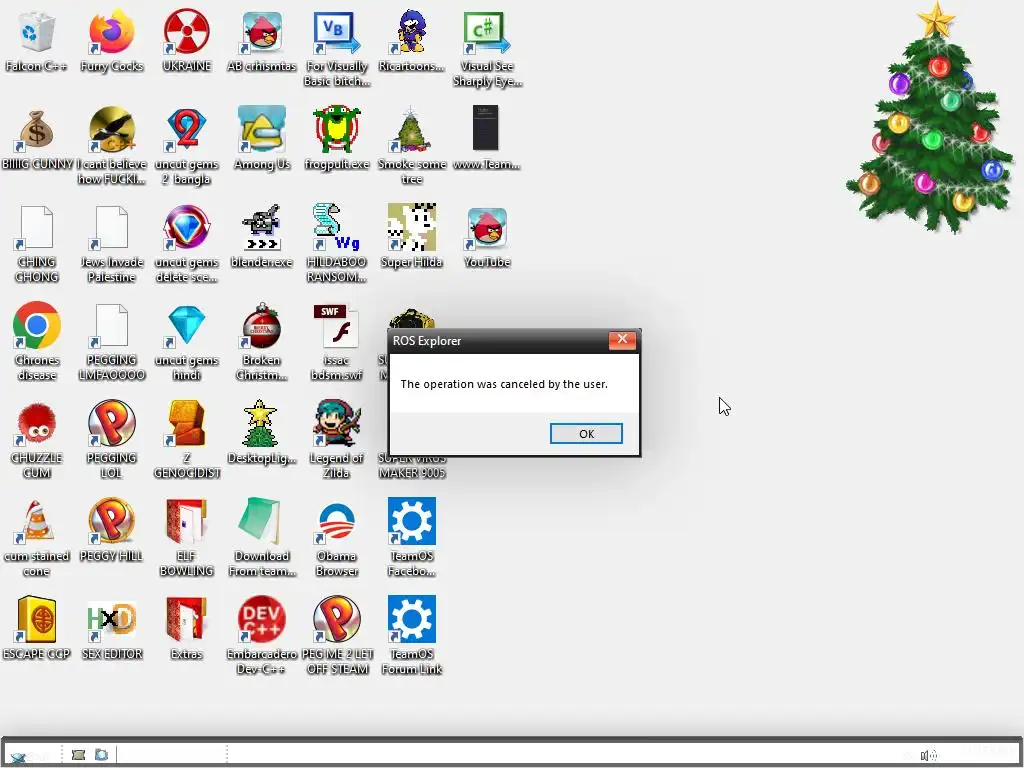
Task: Select the Extras folder icon
Action: pyautogui.click(x=186, y=619)
